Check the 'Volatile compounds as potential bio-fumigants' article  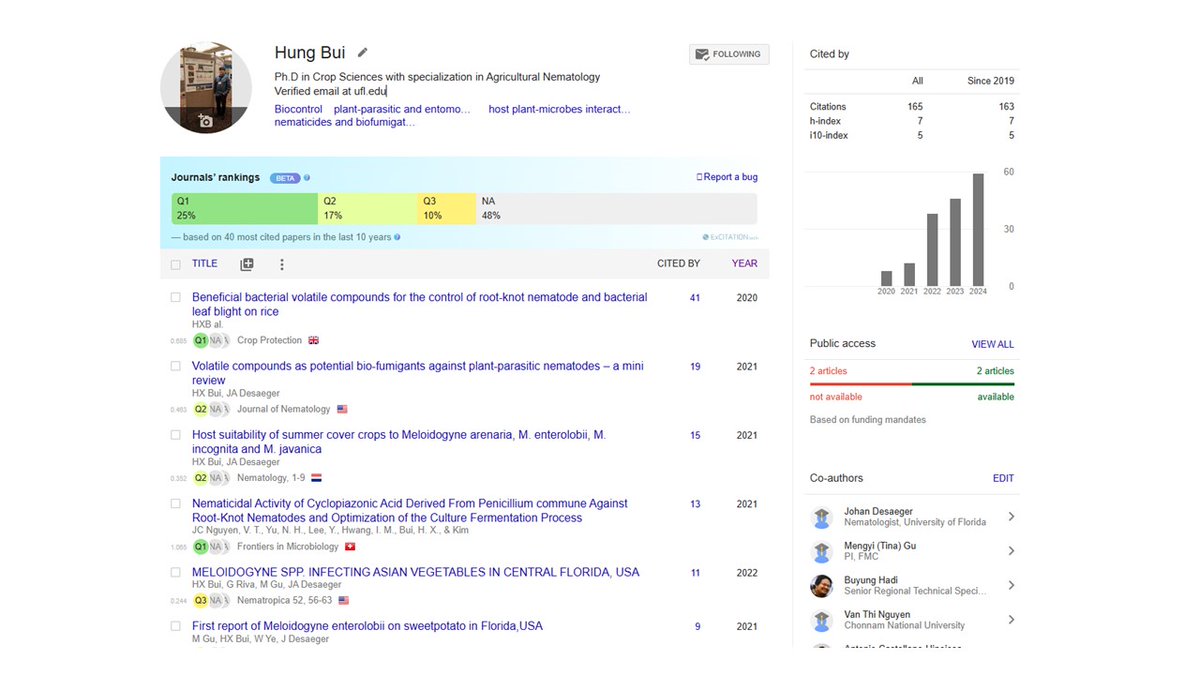click(176, 366)
